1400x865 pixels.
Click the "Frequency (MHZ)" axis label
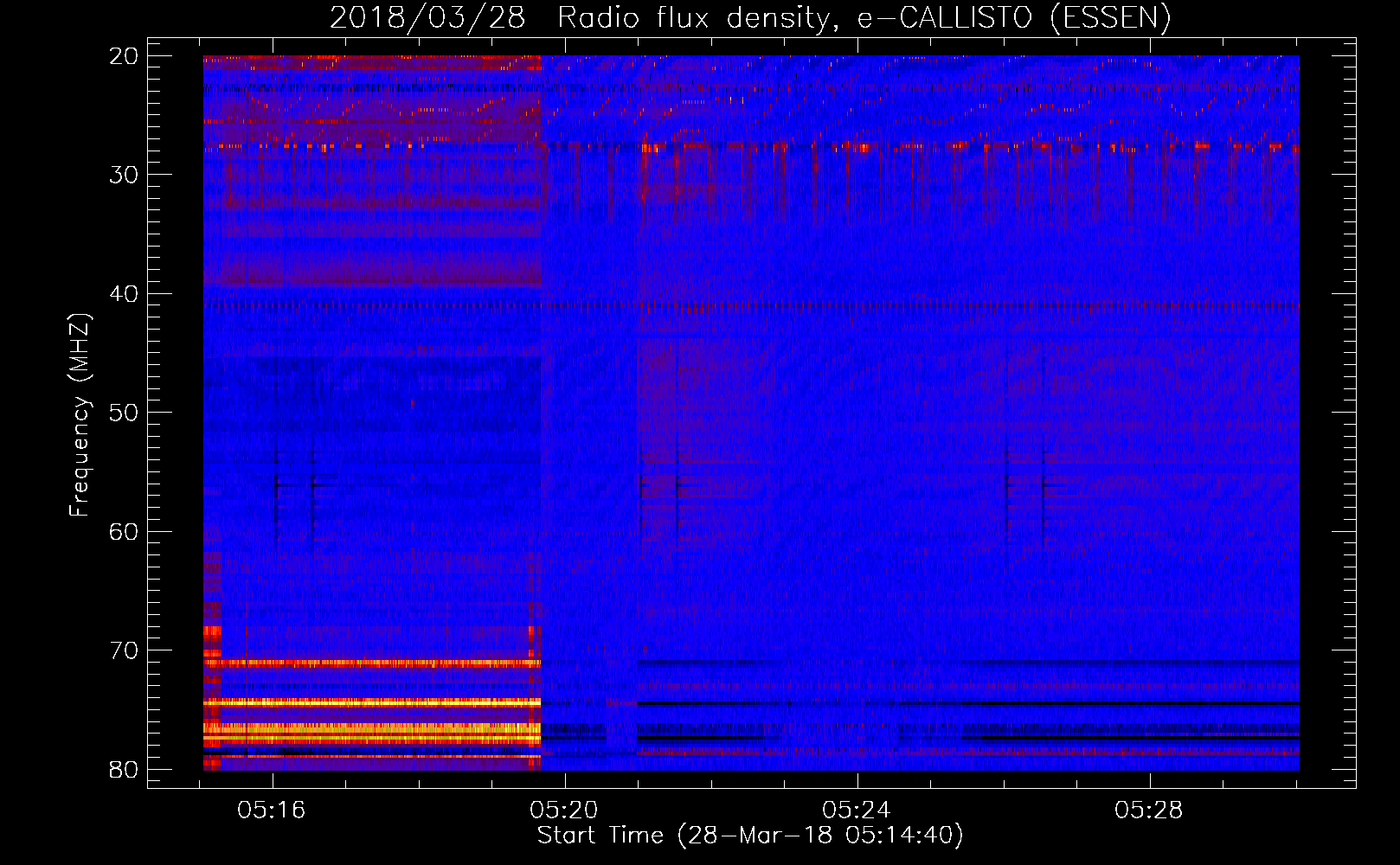pyautogui.click(x=80, y=415)
